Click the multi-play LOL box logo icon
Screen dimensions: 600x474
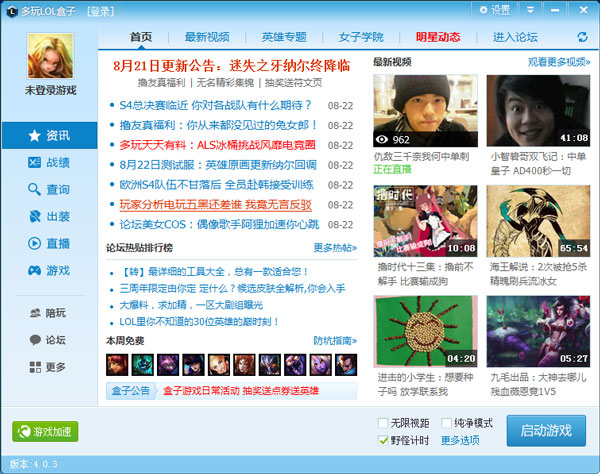click(12, 11)
